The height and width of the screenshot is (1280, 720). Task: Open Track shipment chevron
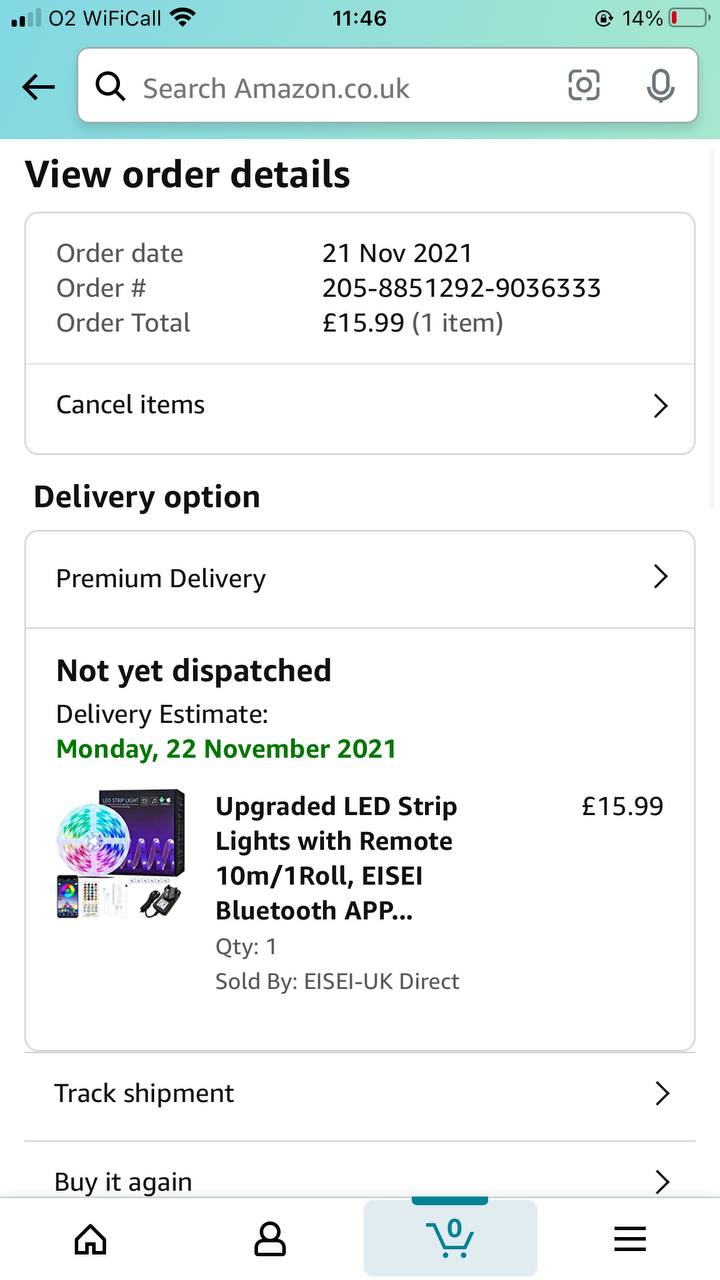click(661, 1093)
